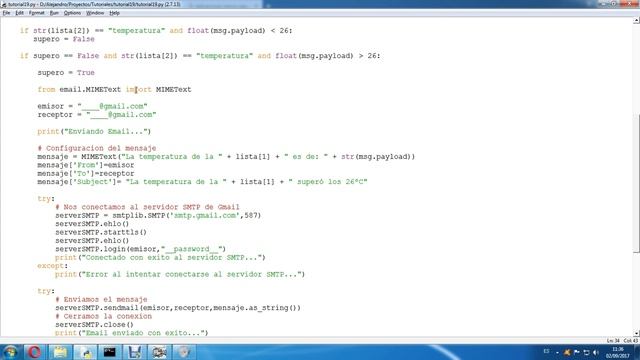Viewport: 640px width, 360px height.
Task: Click the '# Nos conectamos al servidor SMTP' comment
Action: [x=147, y=207]
